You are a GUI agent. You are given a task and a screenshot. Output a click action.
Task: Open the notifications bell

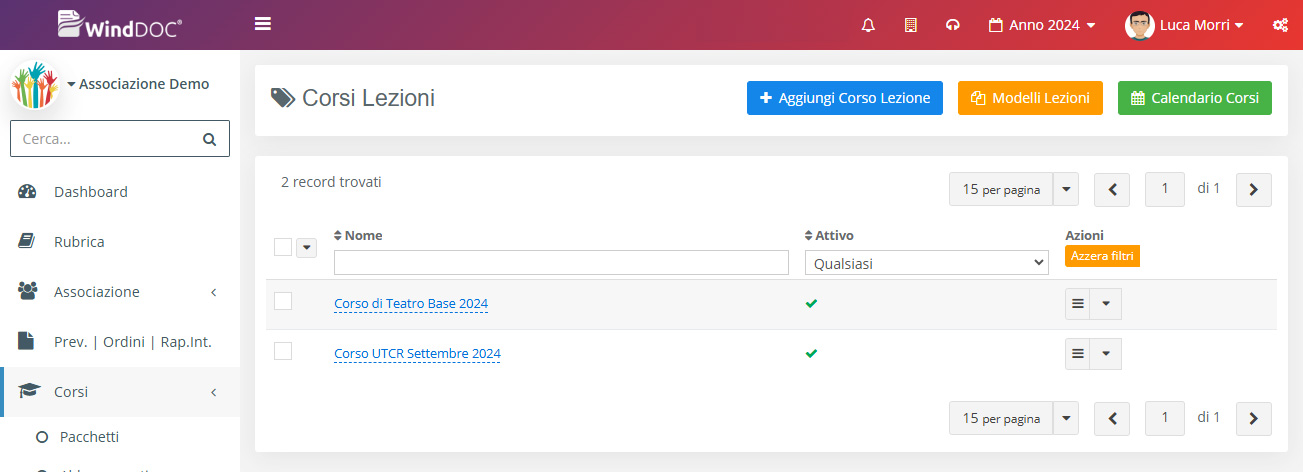click(868, 25)
